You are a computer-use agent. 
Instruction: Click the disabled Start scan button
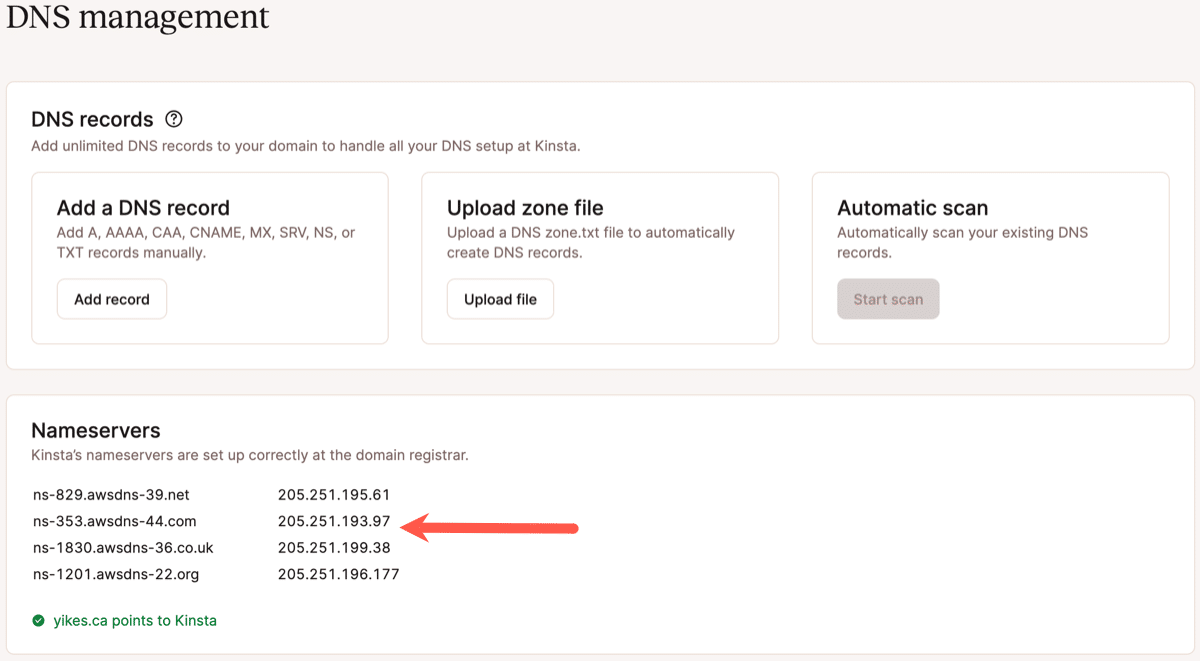[888, 298]
